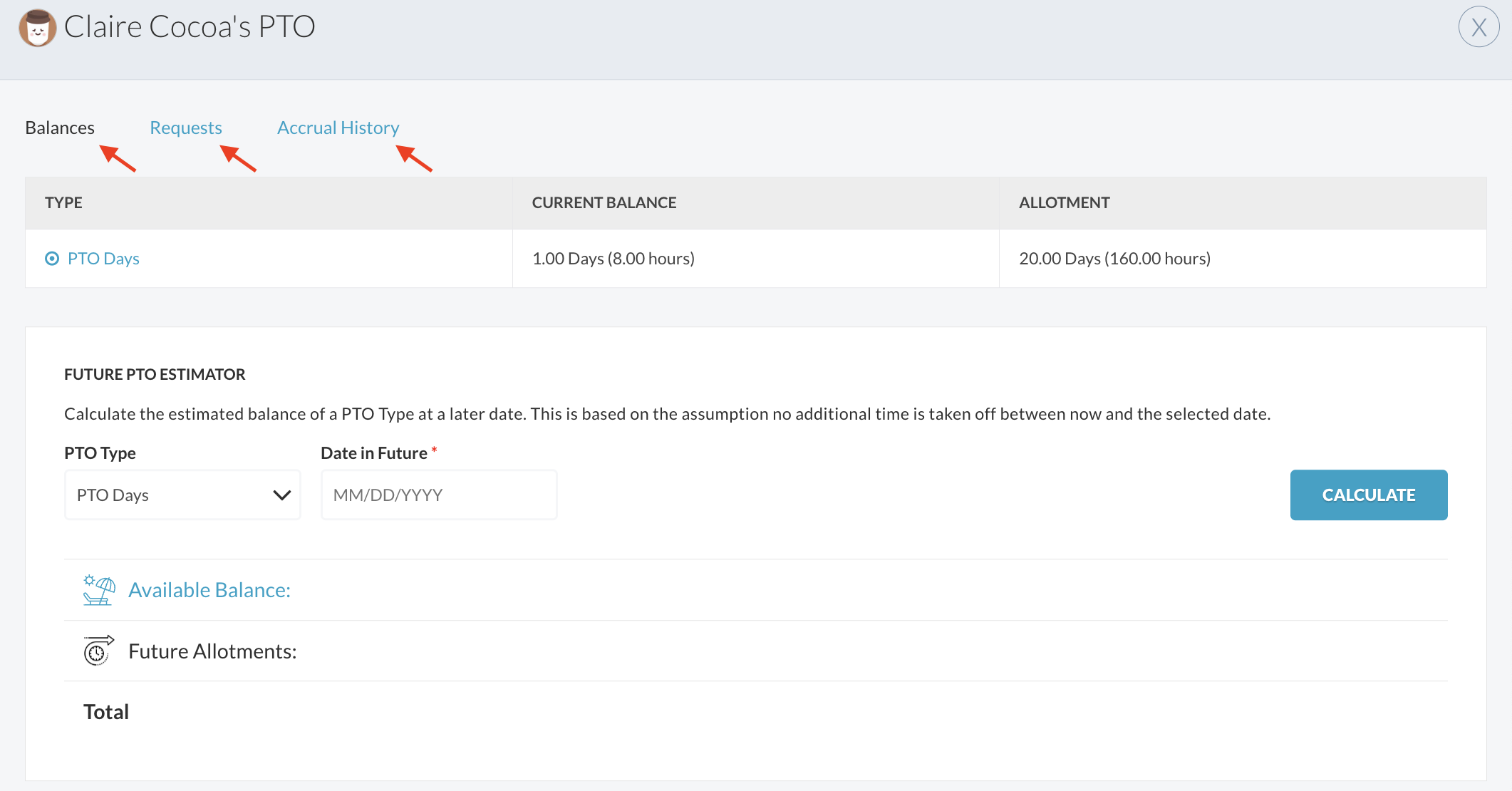Click the 20.00 Days allotment cell
The width and height of the screenshot is (1512, 791).
tap(1114, 259)
